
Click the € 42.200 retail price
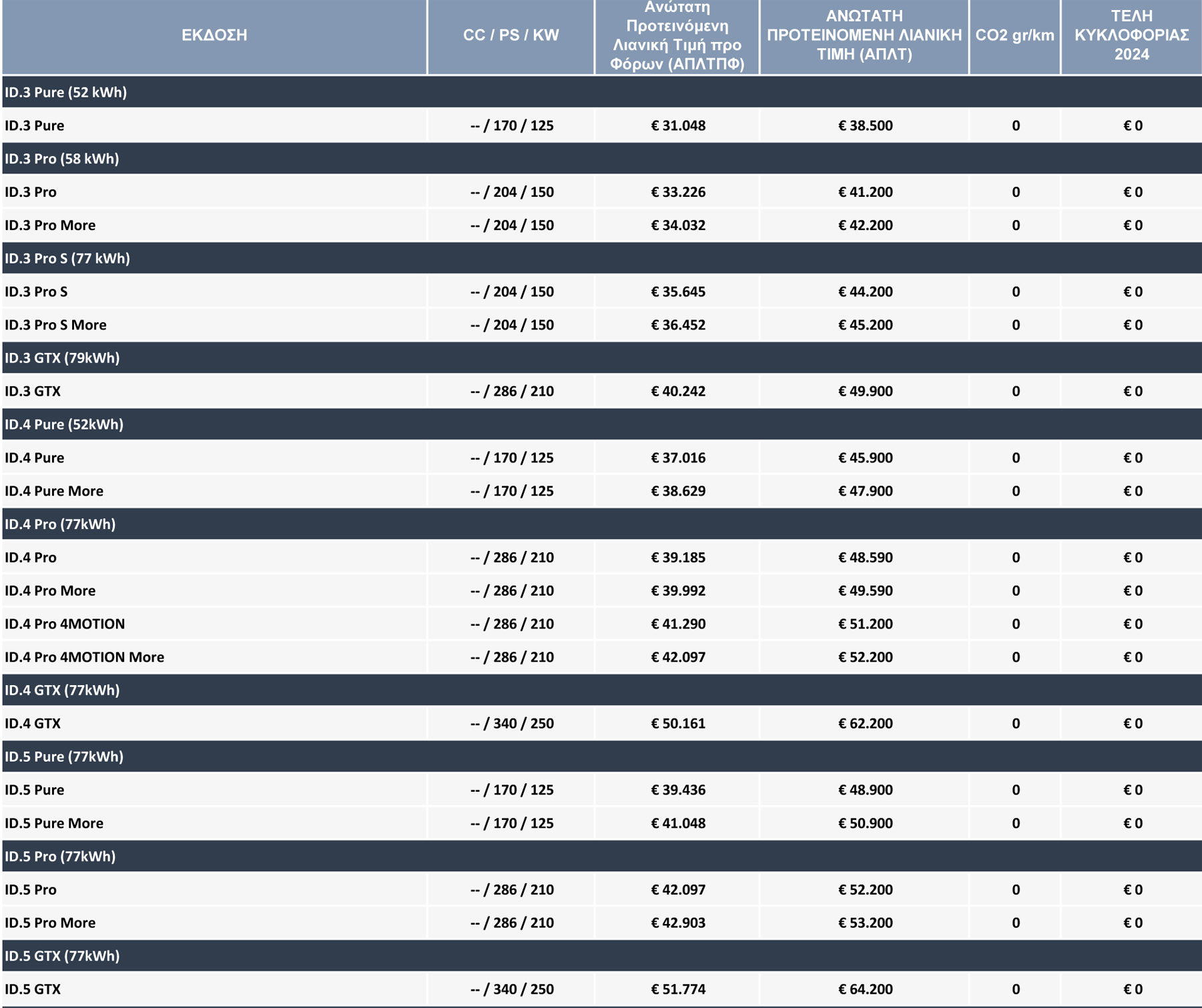[865, 225]
